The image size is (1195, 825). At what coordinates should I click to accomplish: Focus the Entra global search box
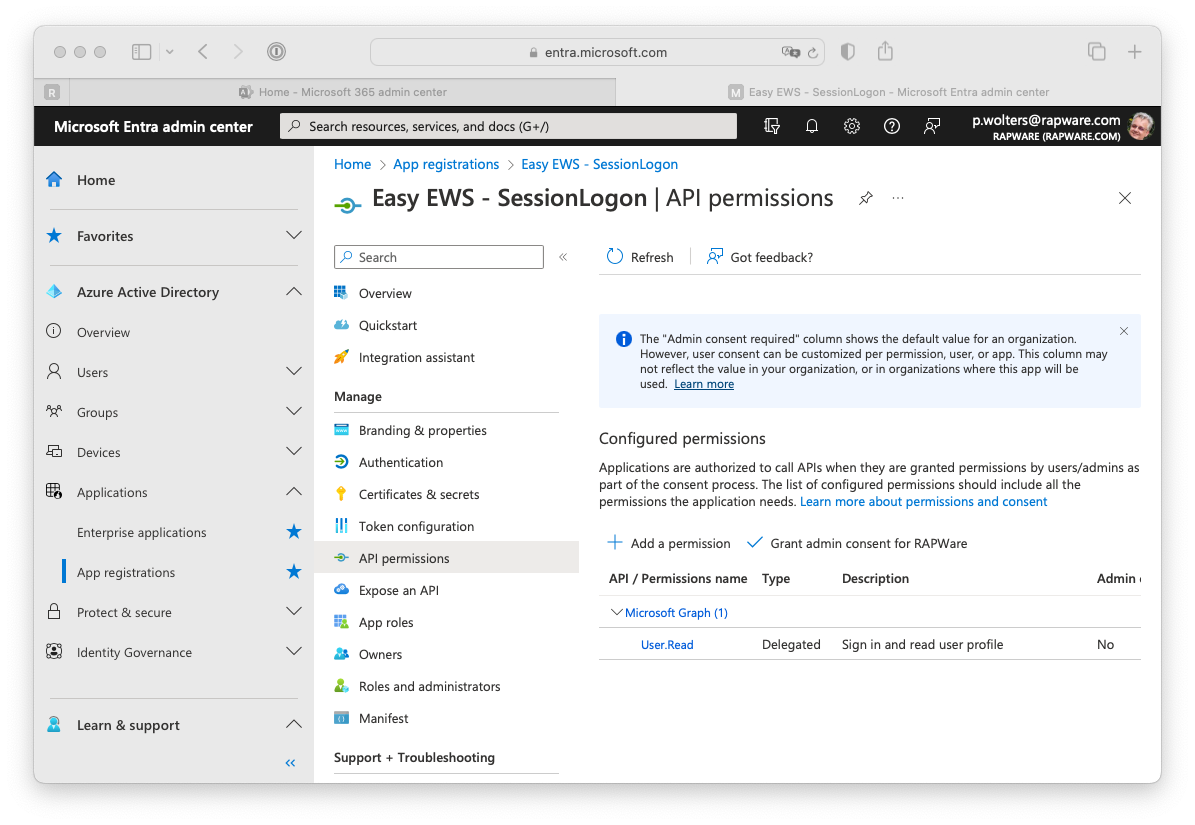[x=508, y=126]
